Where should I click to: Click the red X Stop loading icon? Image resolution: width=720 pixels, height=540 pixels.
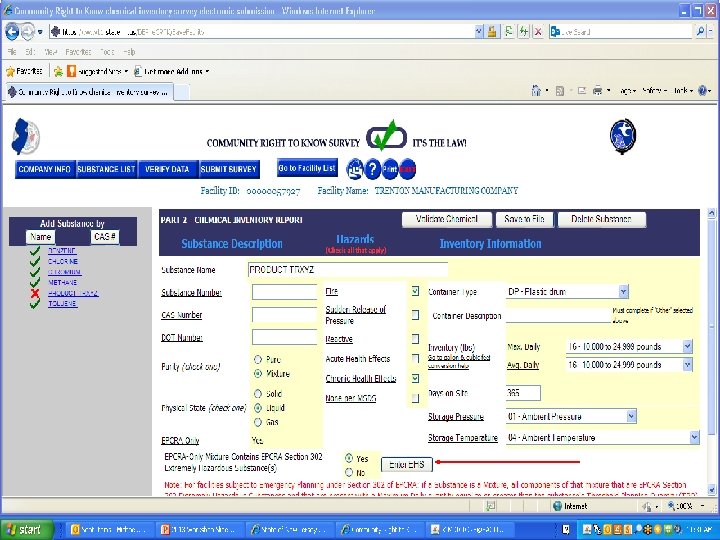[538, 32]
